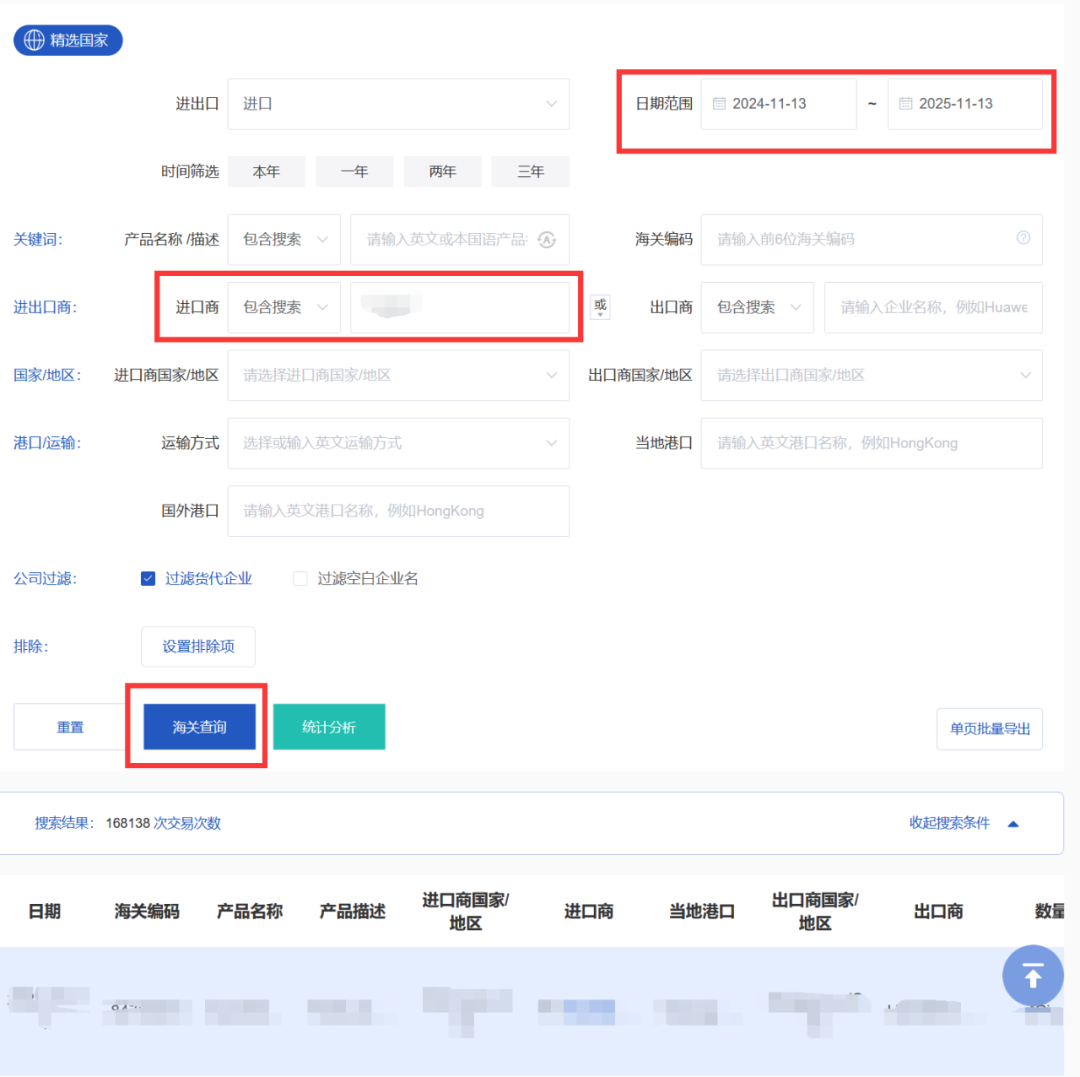The height and width of the screenshot is (1077, 1080).
Task: Click the 当地港口 input field
Action: click(870, 443)
